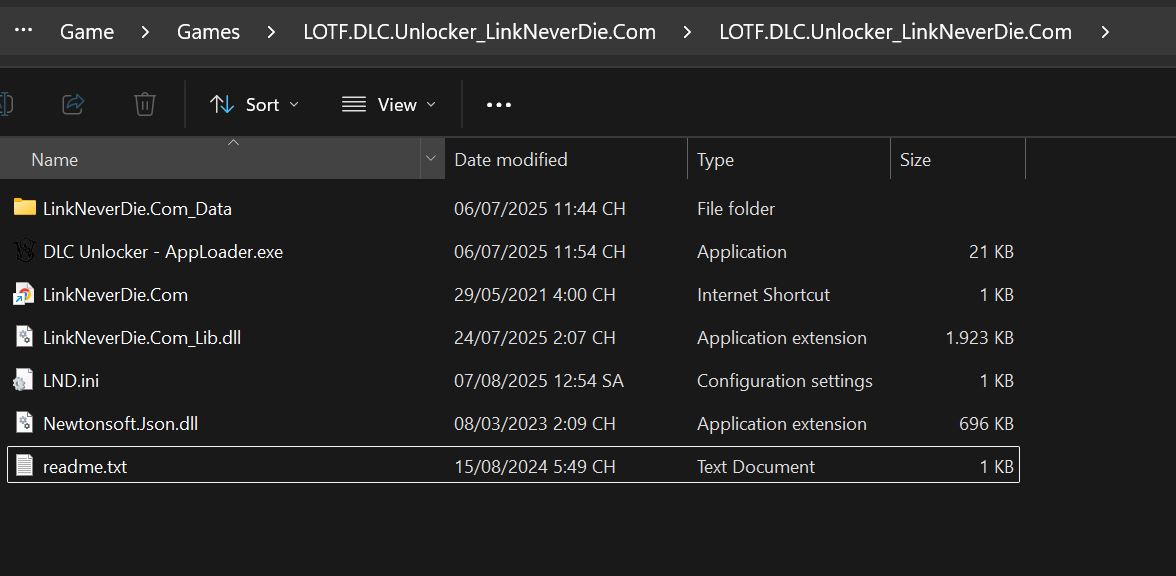Open the See more options menu

499,105
